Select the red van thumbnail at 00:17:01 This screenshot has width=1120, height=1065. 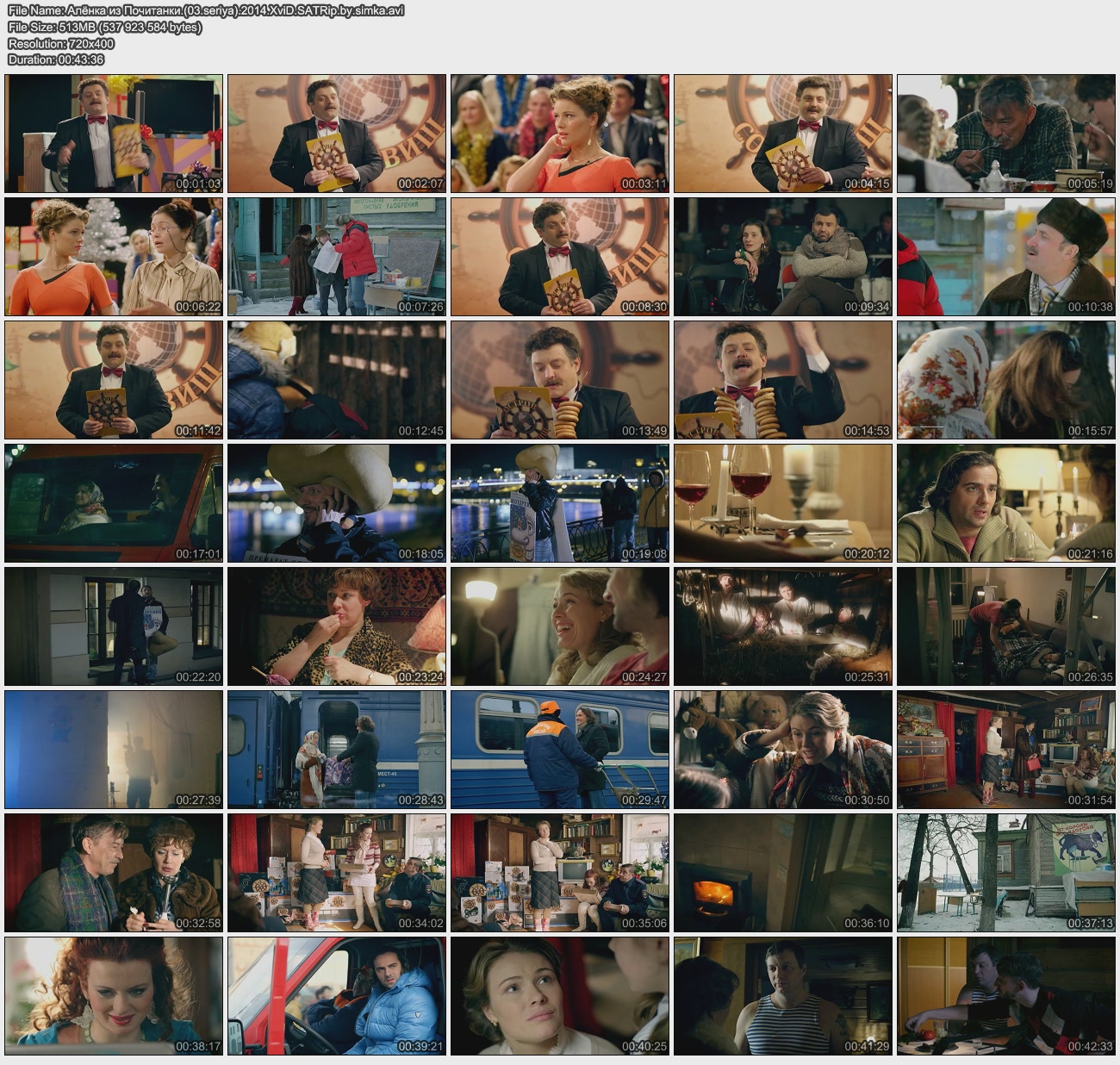point(114,503)
